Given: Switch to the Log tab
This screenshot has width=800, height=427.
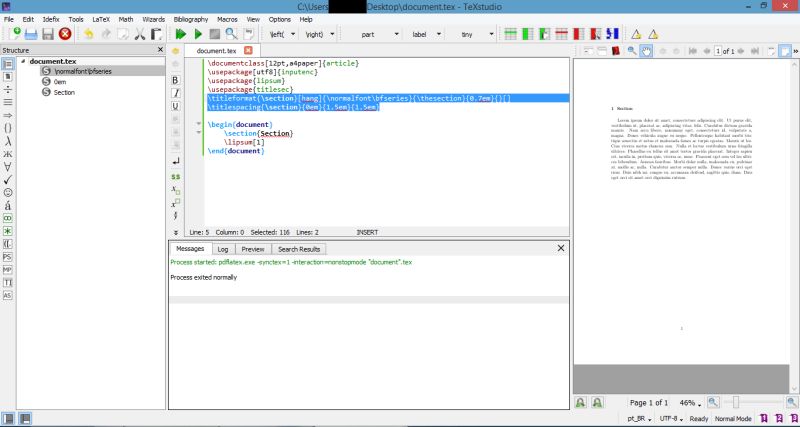Looking at the screenshot, I should (223, 249).
